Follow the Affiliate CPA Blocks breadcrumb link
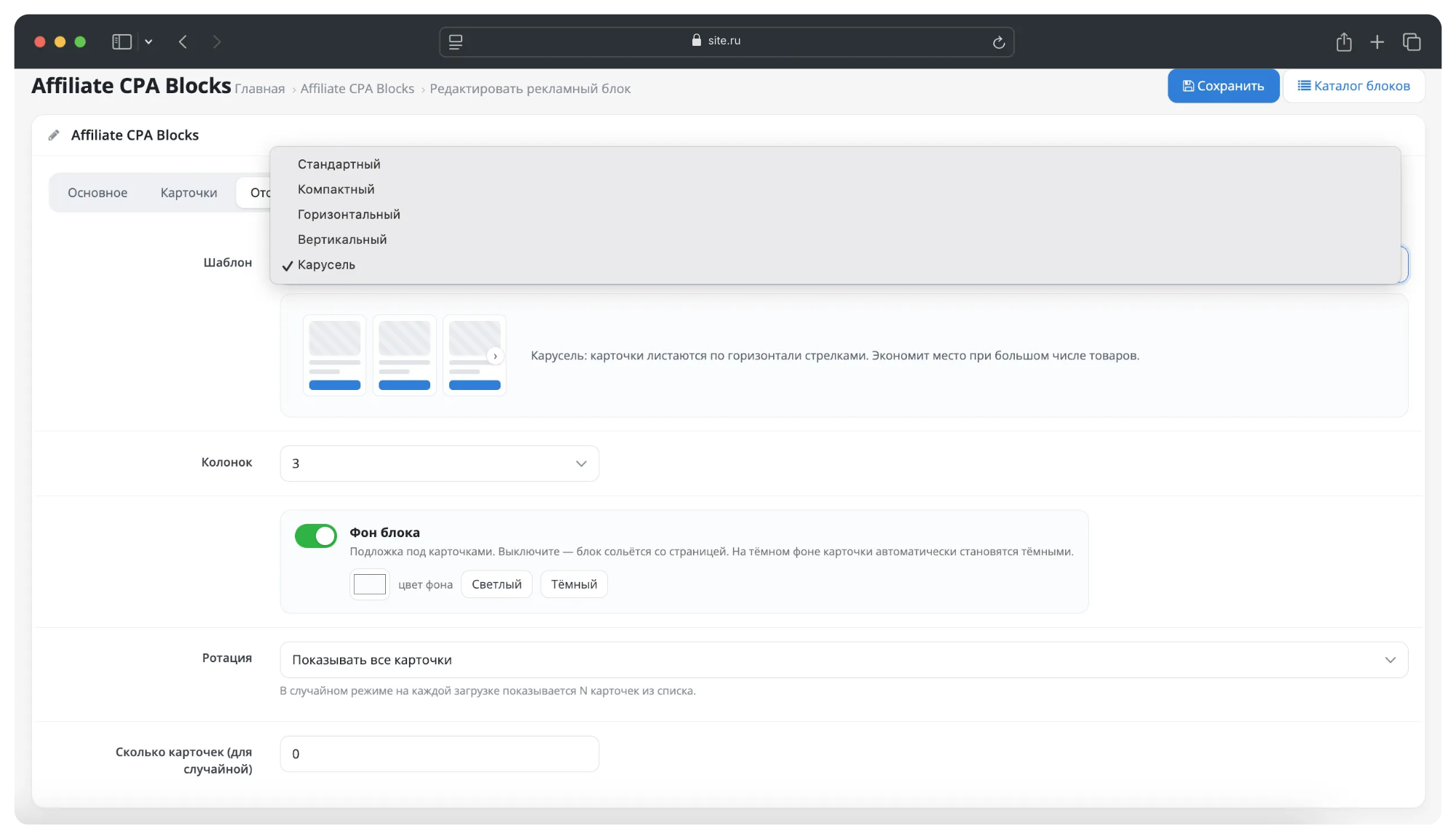This screenshot has height=839, width=1456. click(357, 89)
